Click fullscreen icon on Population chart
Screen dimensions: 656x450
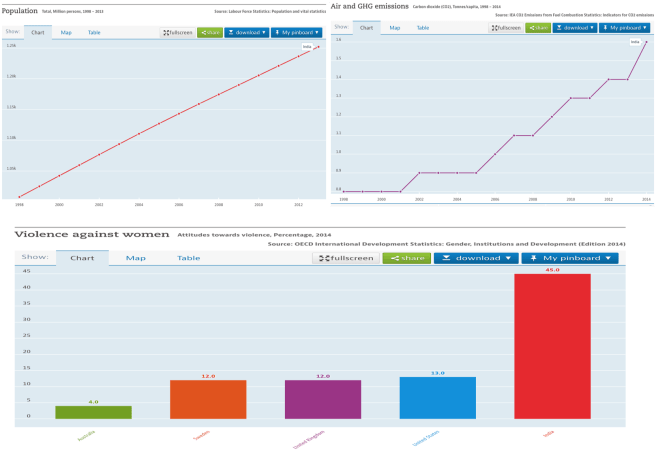pos(178,32)
